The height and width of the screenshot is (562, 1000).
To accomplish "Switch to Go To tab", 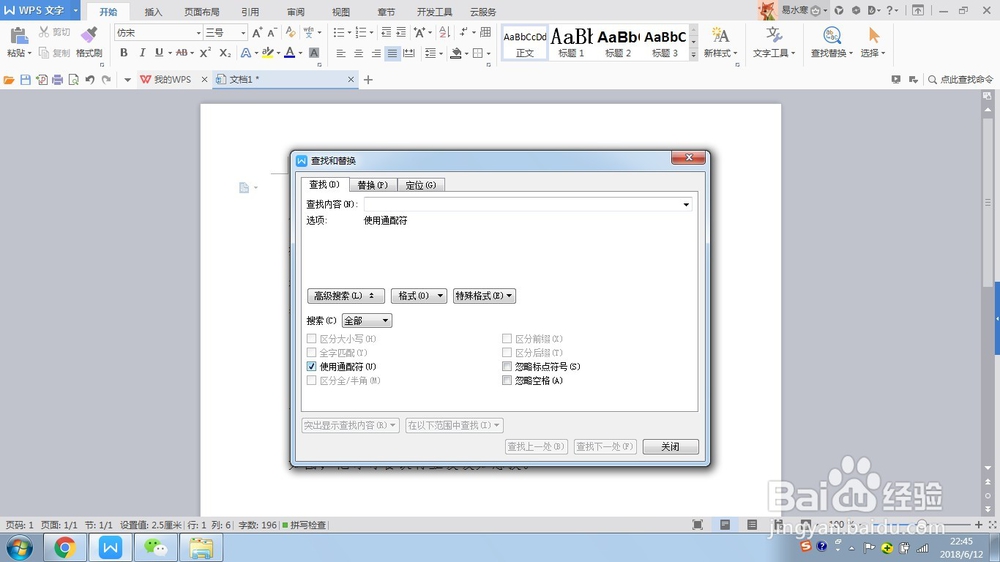I will [421, 185].
